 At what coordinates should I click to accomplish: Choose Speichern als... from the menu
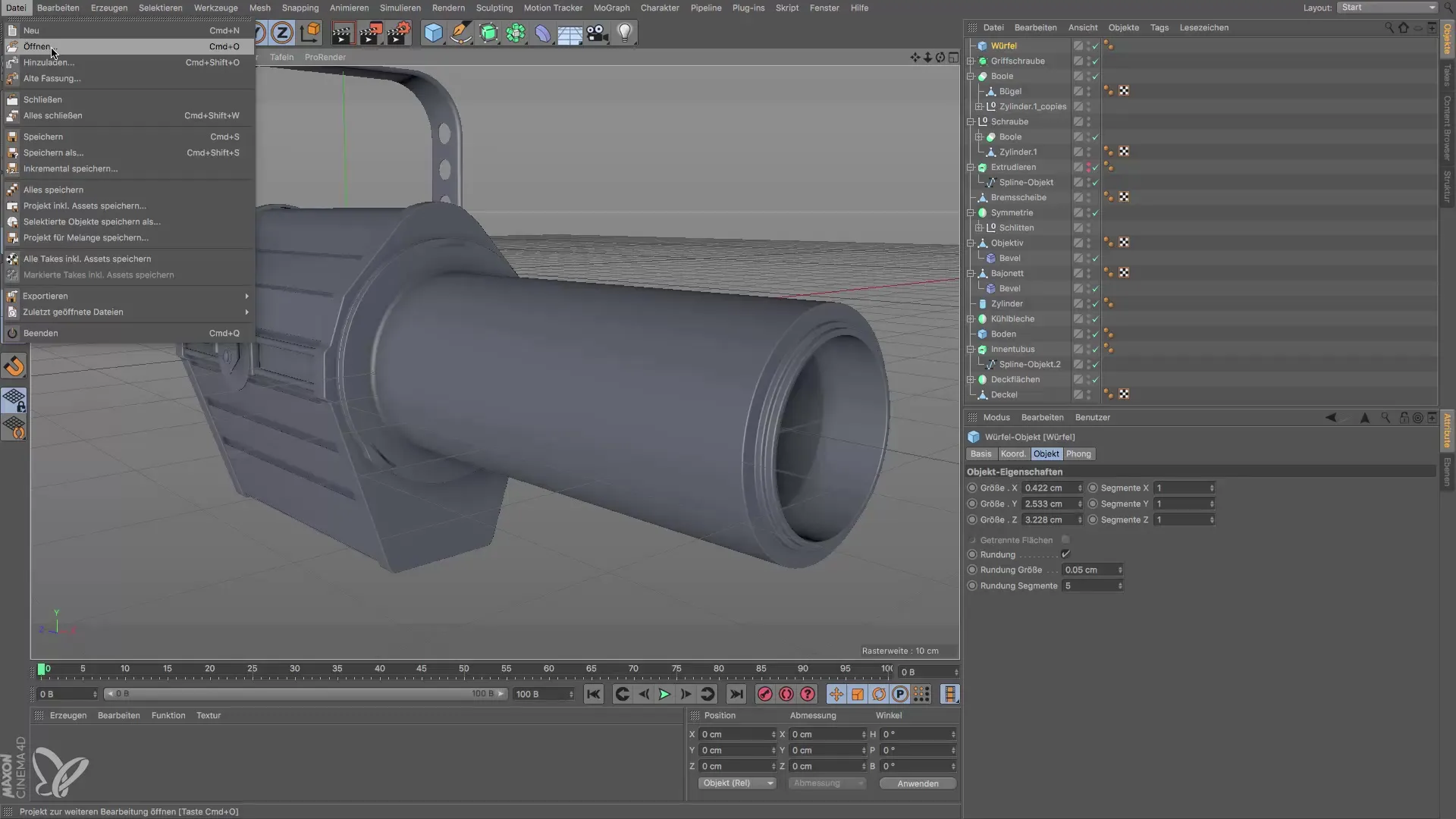pyautogui.click(x=127, y=152)
